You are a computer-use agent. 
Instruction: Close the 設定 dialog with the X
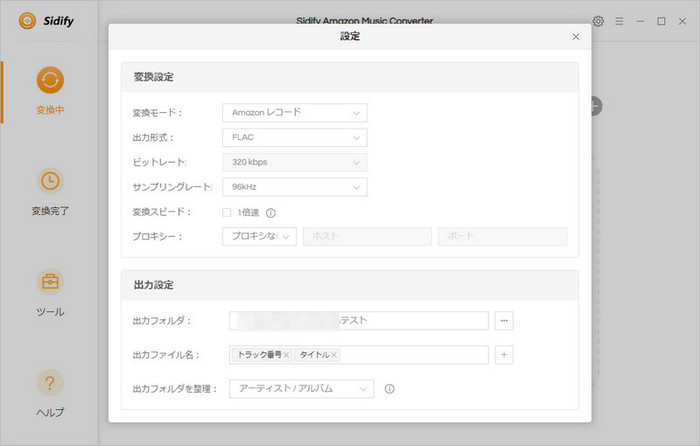coord(576,37)
